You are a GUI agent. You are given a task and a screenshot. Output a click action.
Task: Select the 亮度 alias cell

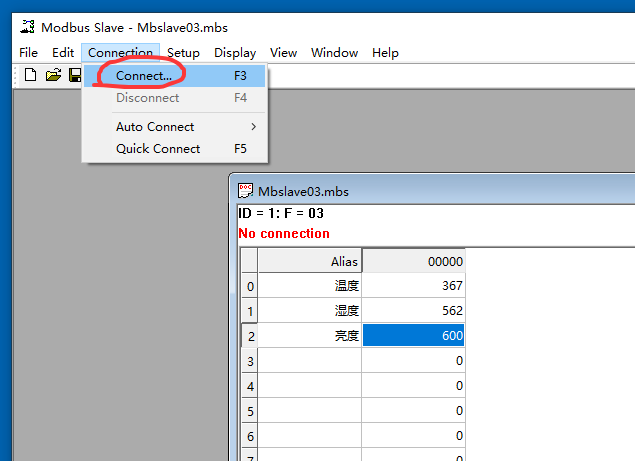(310, 336)
